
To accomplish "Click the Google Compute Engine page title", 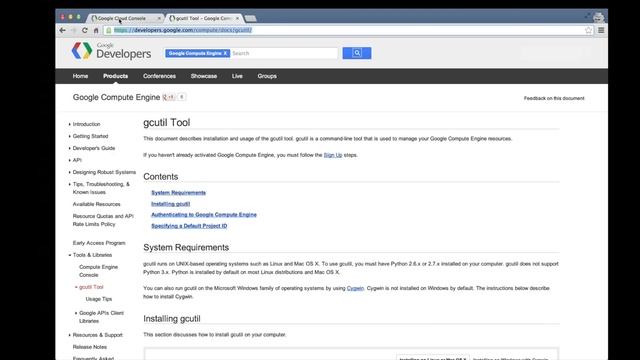I will (x=116, y=97).
